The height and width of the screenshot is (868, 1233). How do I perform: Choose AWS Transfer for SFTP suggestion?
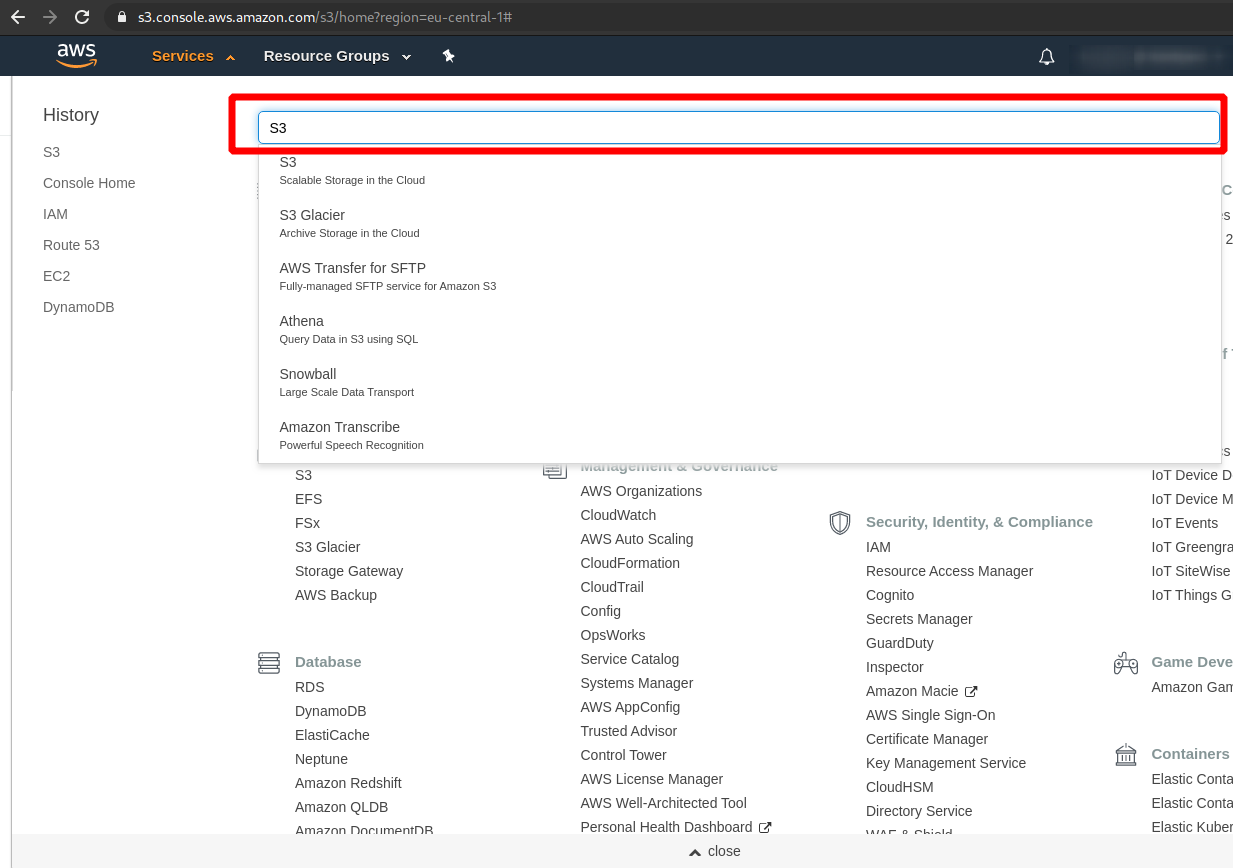click(739, 276)
